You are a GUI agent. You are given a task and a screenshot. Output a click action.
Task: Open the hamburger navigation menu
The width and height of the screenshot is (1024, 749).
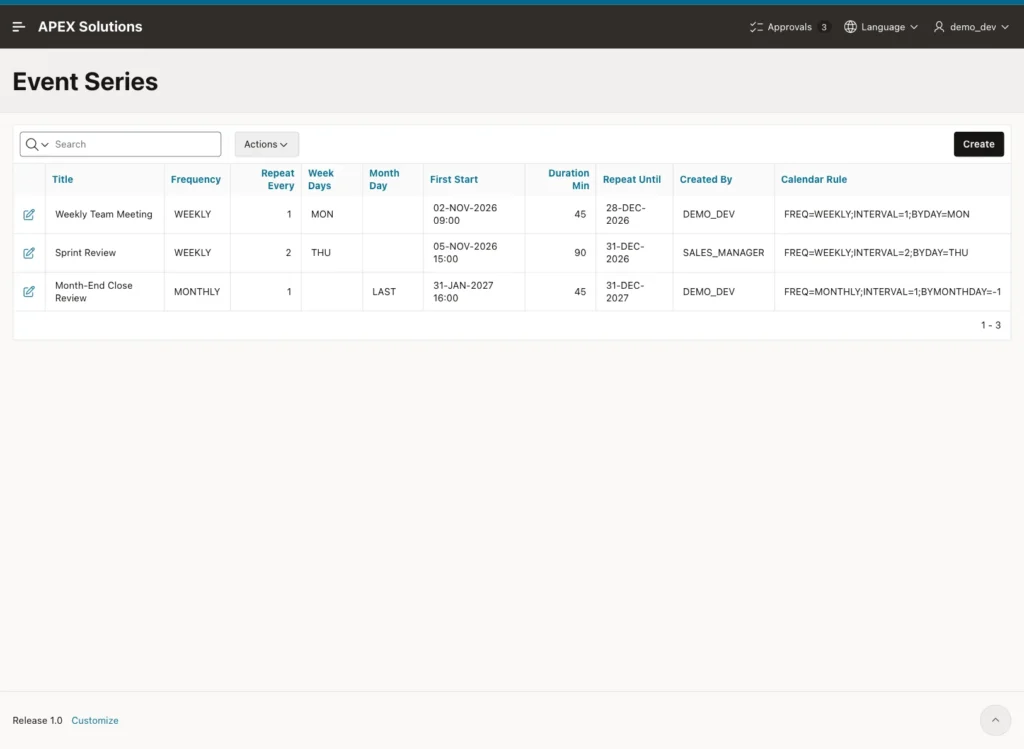coord(18,27)
